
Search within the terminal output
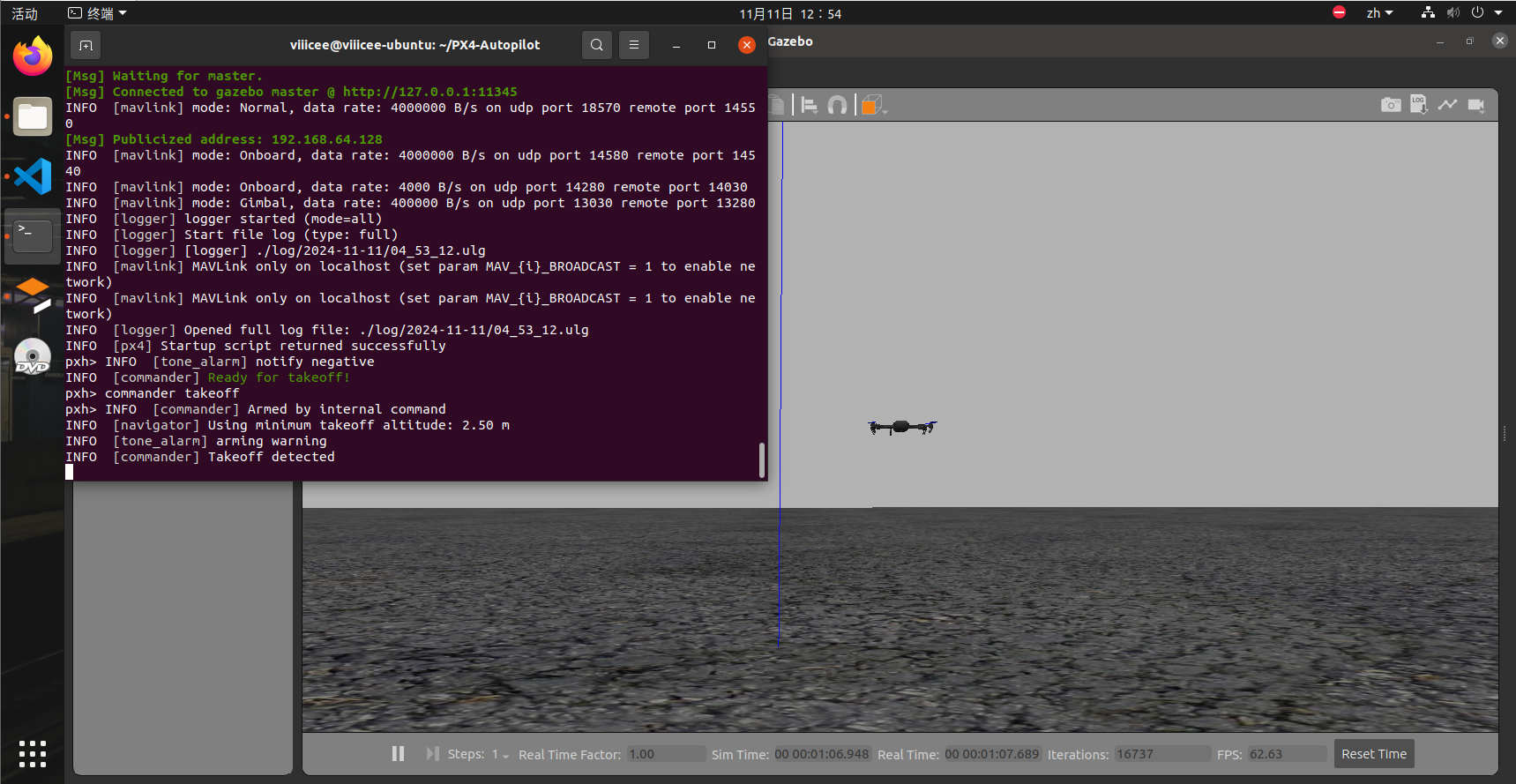[x=597, y=45]
